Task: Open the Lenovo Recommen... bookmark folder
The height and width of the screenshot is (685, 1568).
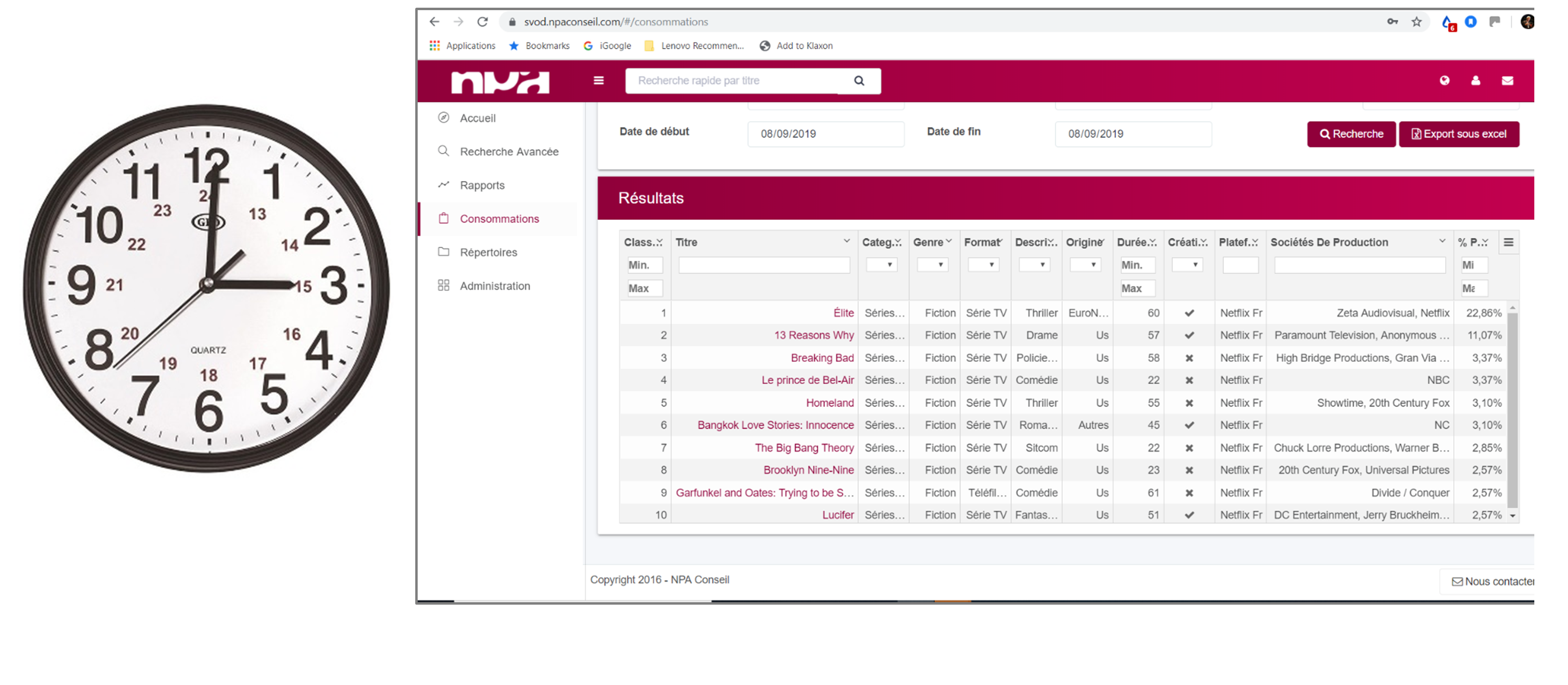Action: (694, 45)
